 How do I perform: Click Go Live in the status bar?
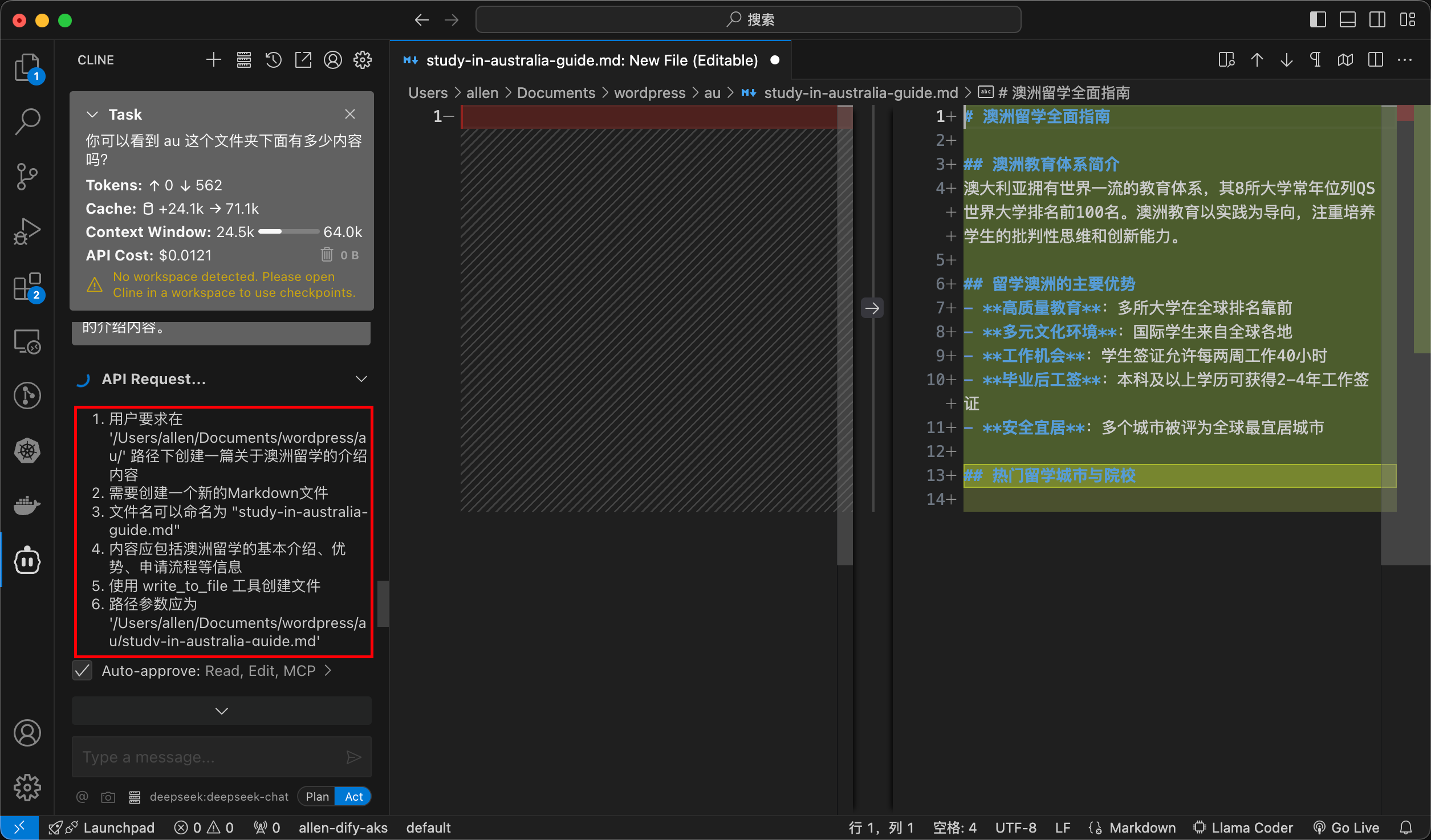(x=1346, y=827)
